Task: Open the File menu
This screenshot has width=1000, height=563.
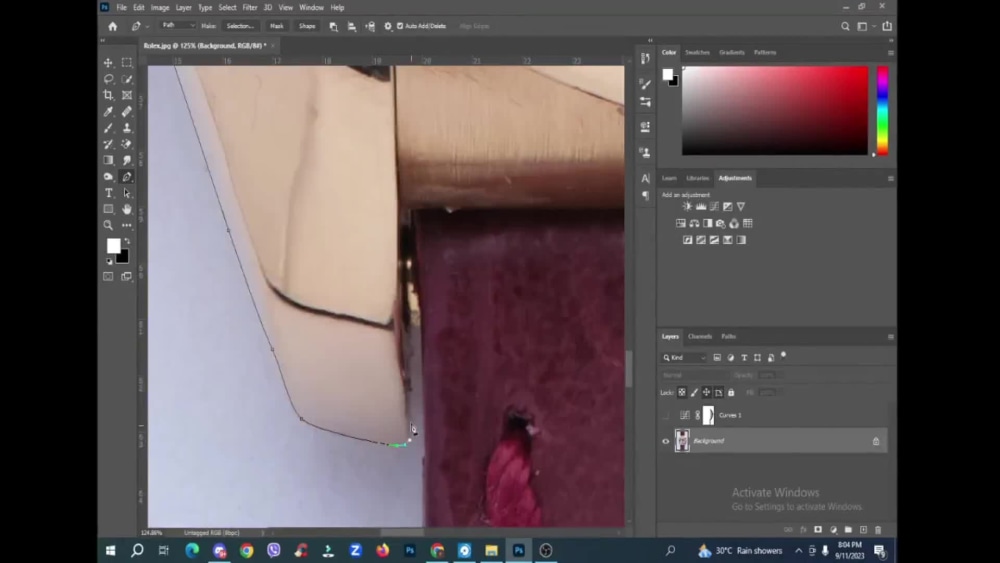Action: pyautogui.click(x=121, y=8)
